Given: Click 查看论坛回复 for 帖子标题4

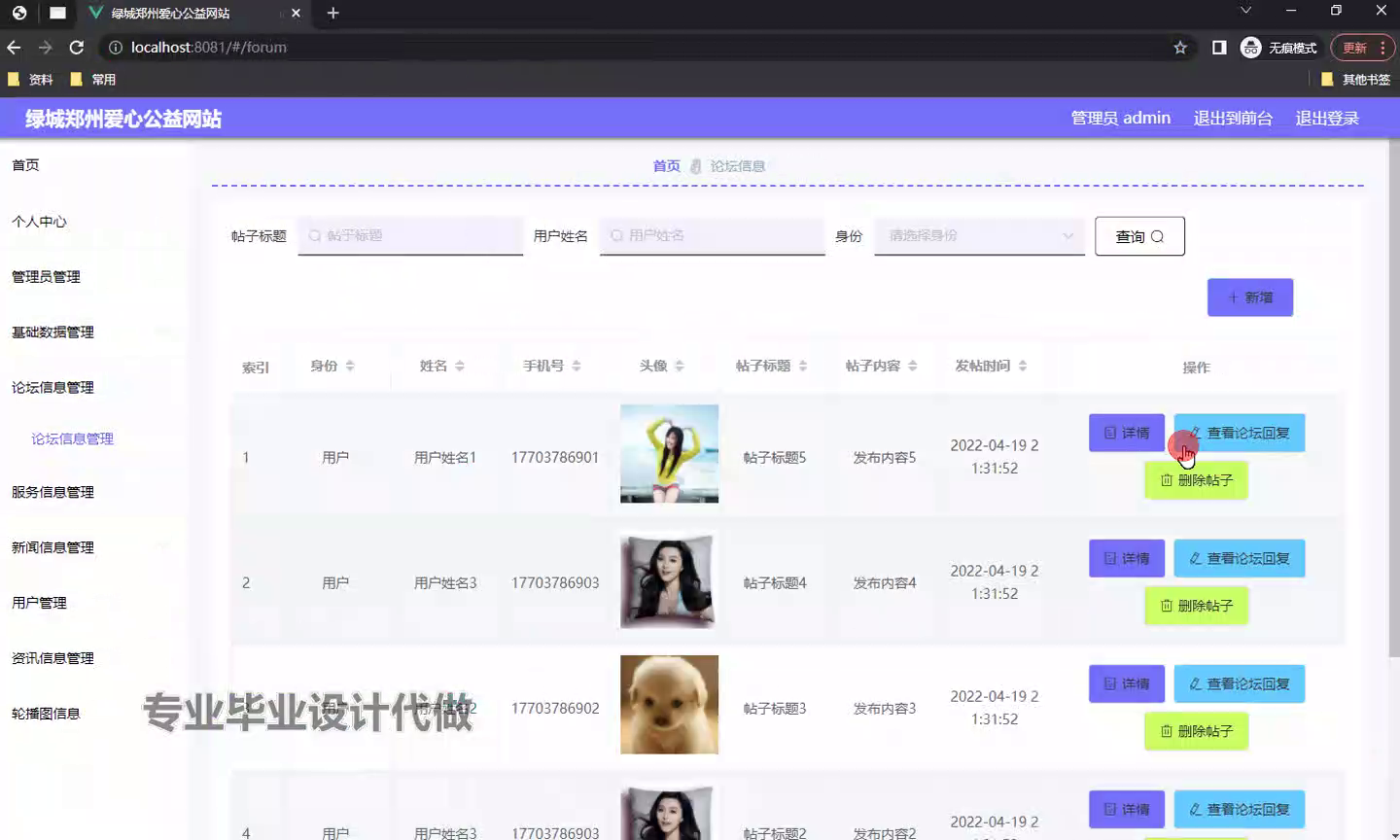Looking at the screenshot, I should [1240, 558].
